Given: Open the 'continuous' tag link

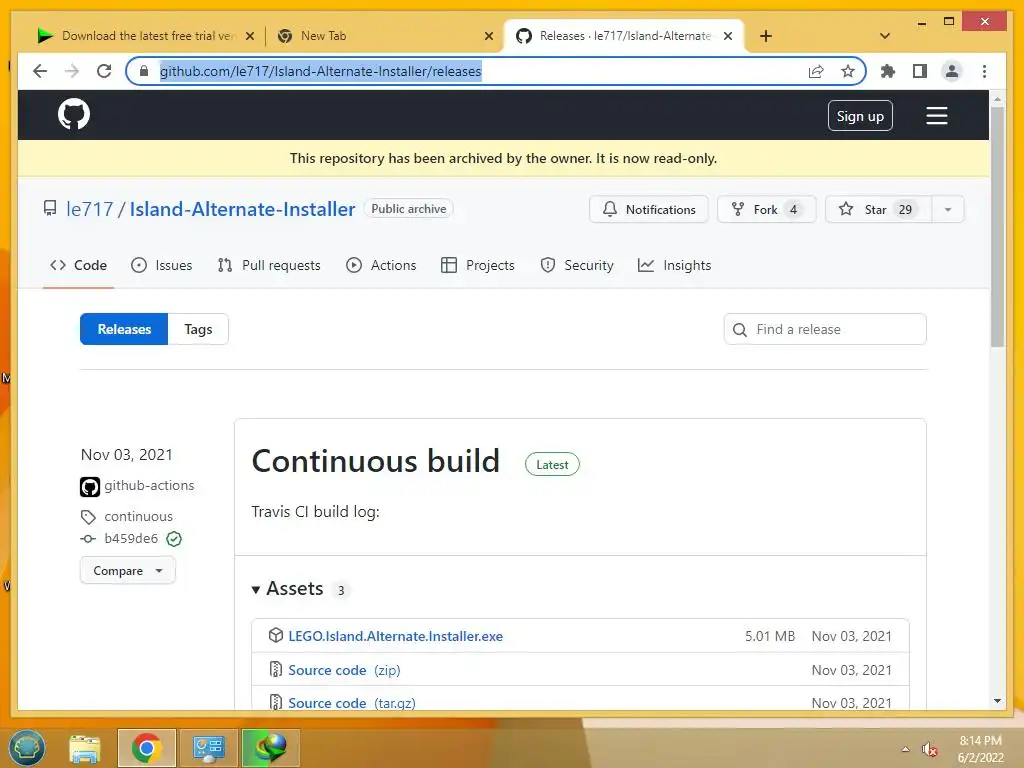Looking at the screenshot, I should (x=138, y=516).
